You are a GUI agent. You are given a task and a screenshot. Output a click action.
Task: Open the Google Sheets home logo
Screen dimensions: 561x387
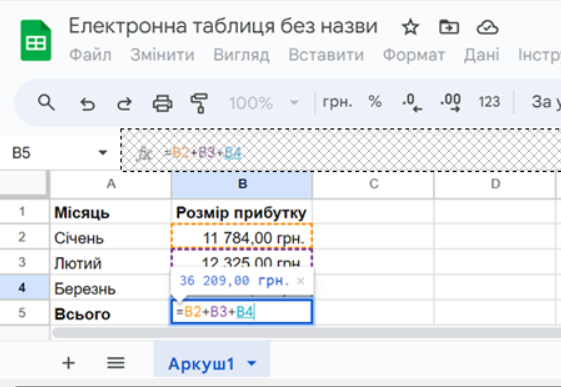(x=36, y=40)
